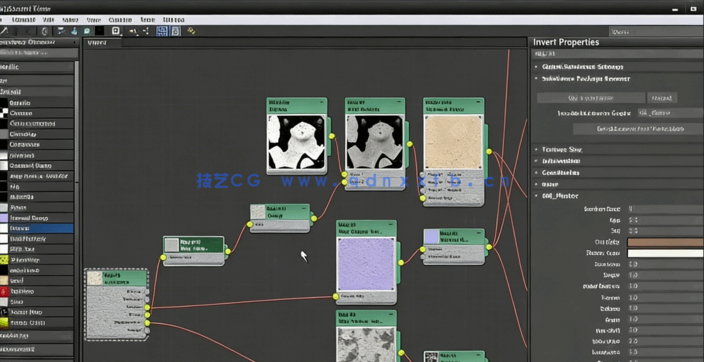This screenshot has height=362, width=704.
Task: Collapse the high-contrast black-and-white node via its minus button
Action: [321, 102]
